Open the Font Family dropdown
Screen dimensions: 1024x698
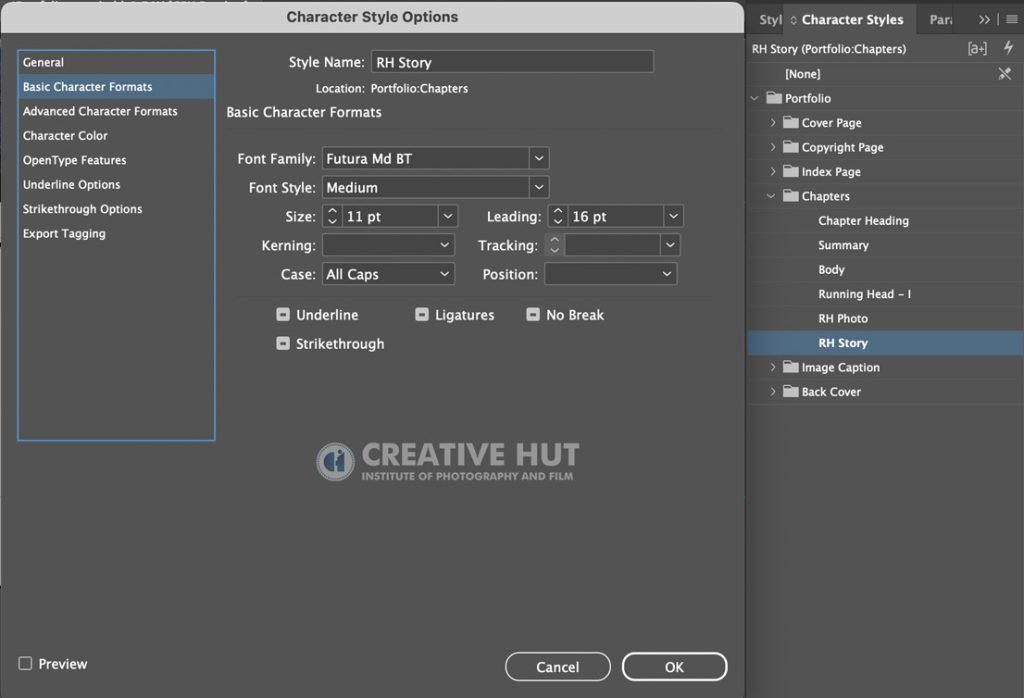point(539,158)
